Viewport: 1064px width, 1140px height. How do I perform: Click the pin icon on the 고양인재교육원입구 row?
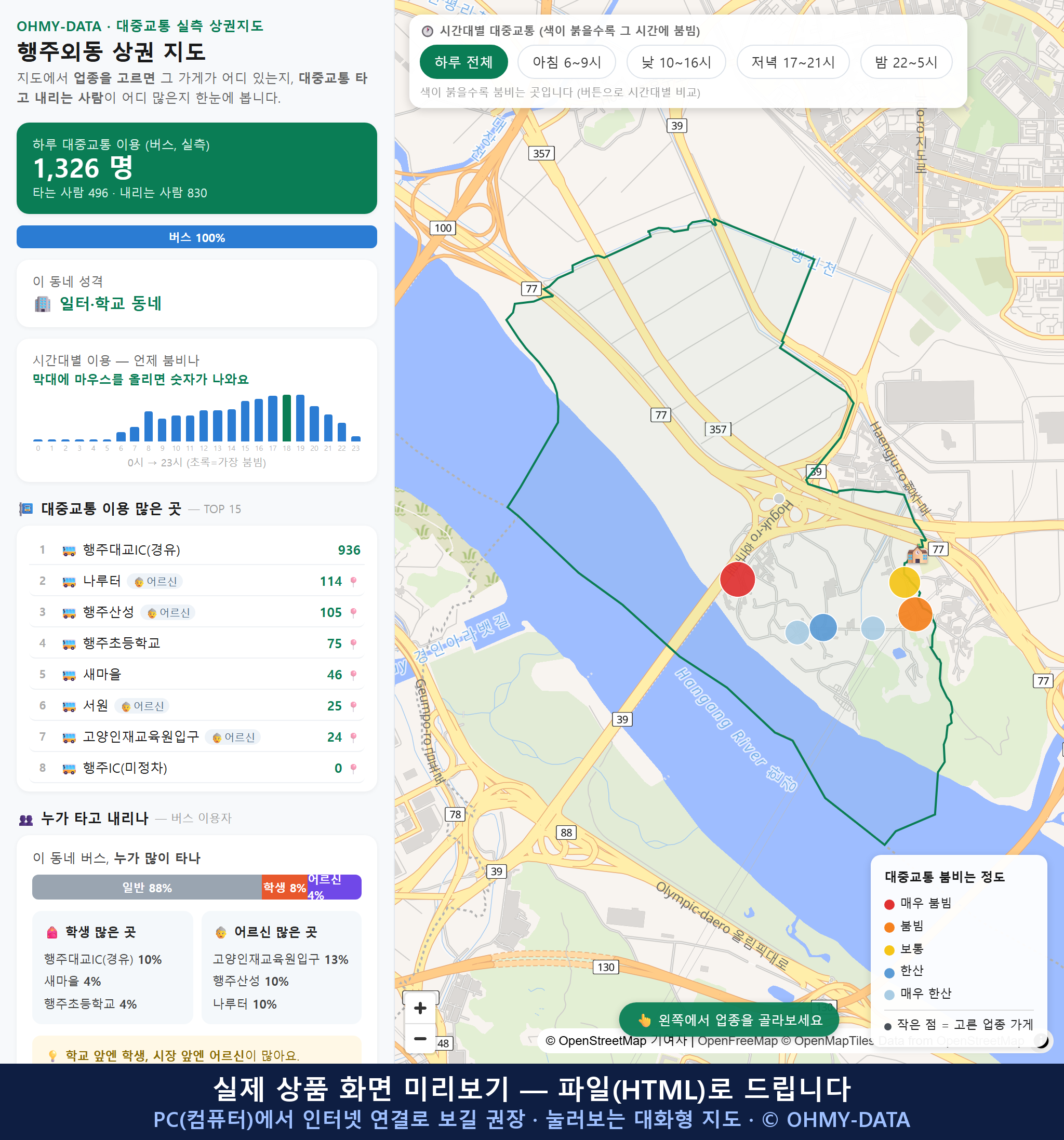353,737
